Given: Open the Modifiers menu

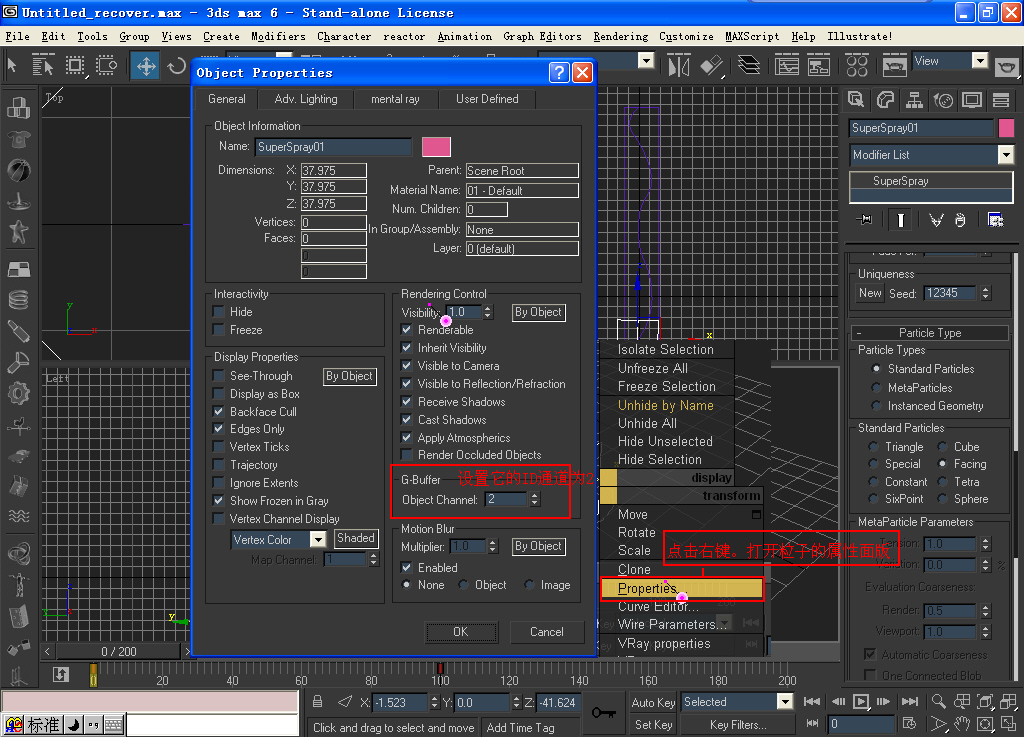Looking at the screenshot, I should coord(278,37).
